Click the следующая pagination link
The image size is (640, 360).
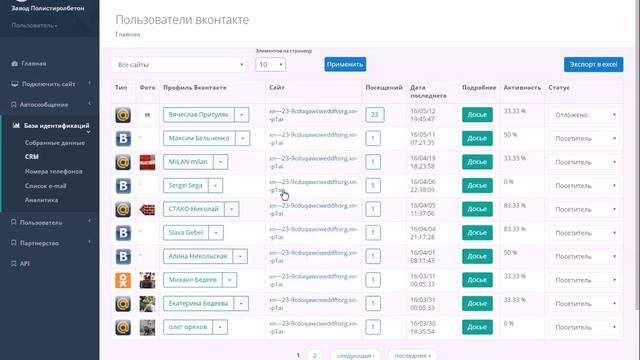356,356
